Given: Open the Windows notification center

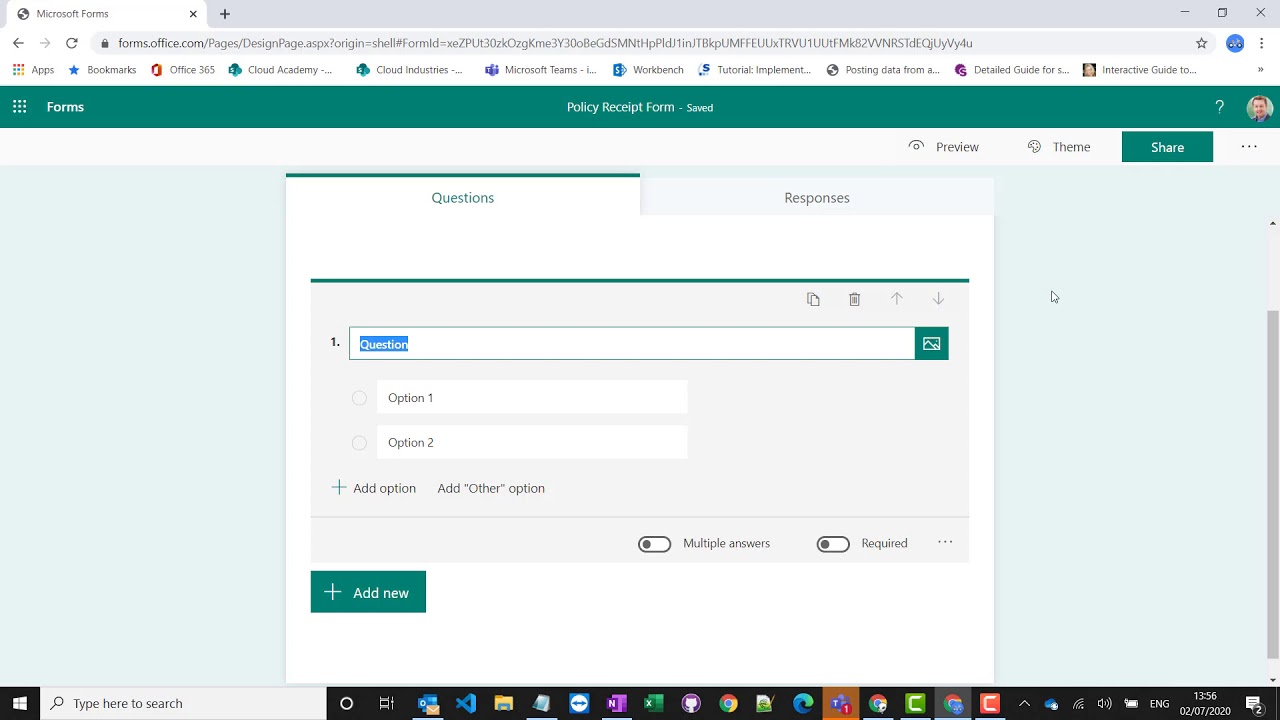Looking at the screenshot, I should 1254,703.
